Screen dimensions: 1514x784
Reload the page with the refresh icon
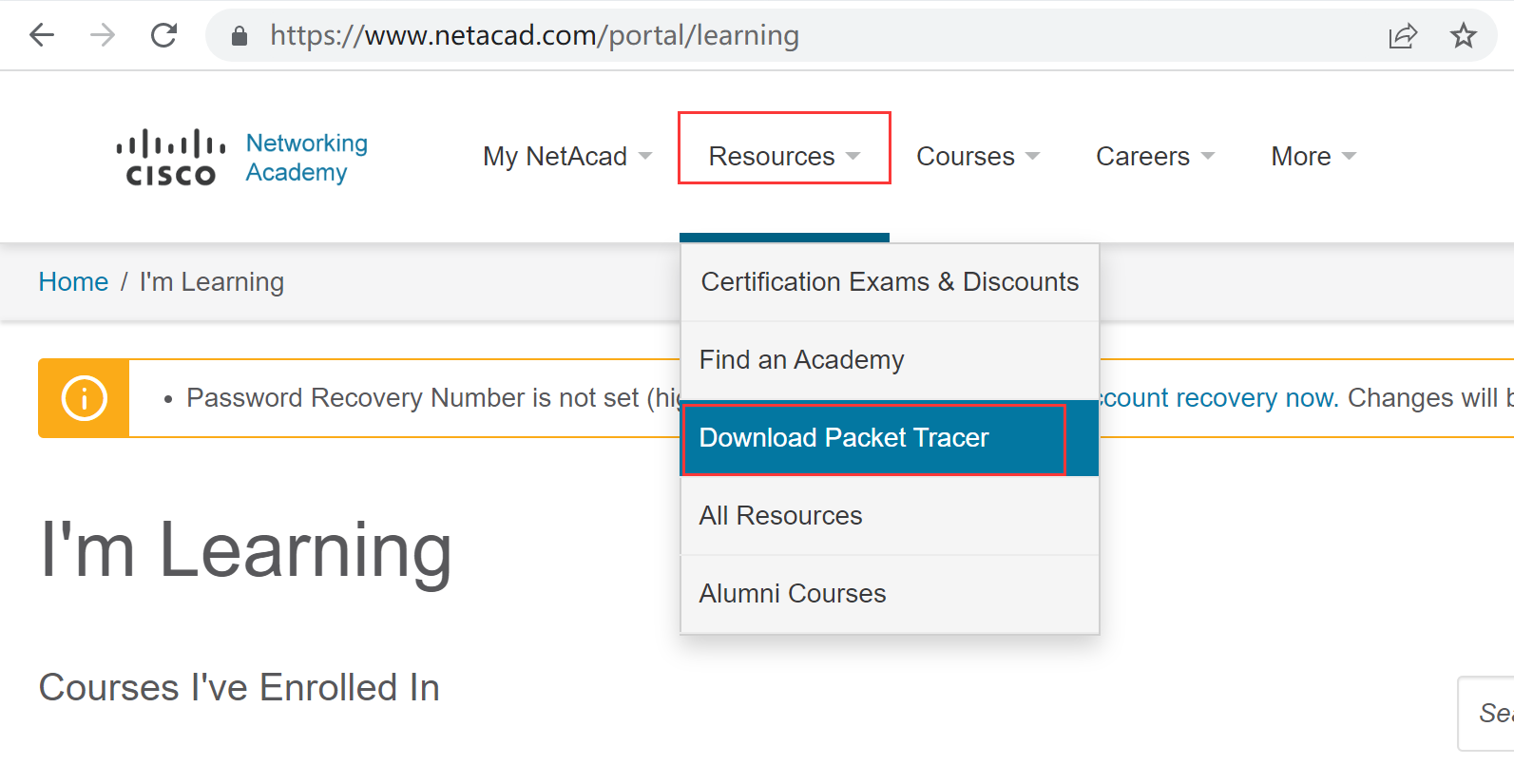(164, 36)
